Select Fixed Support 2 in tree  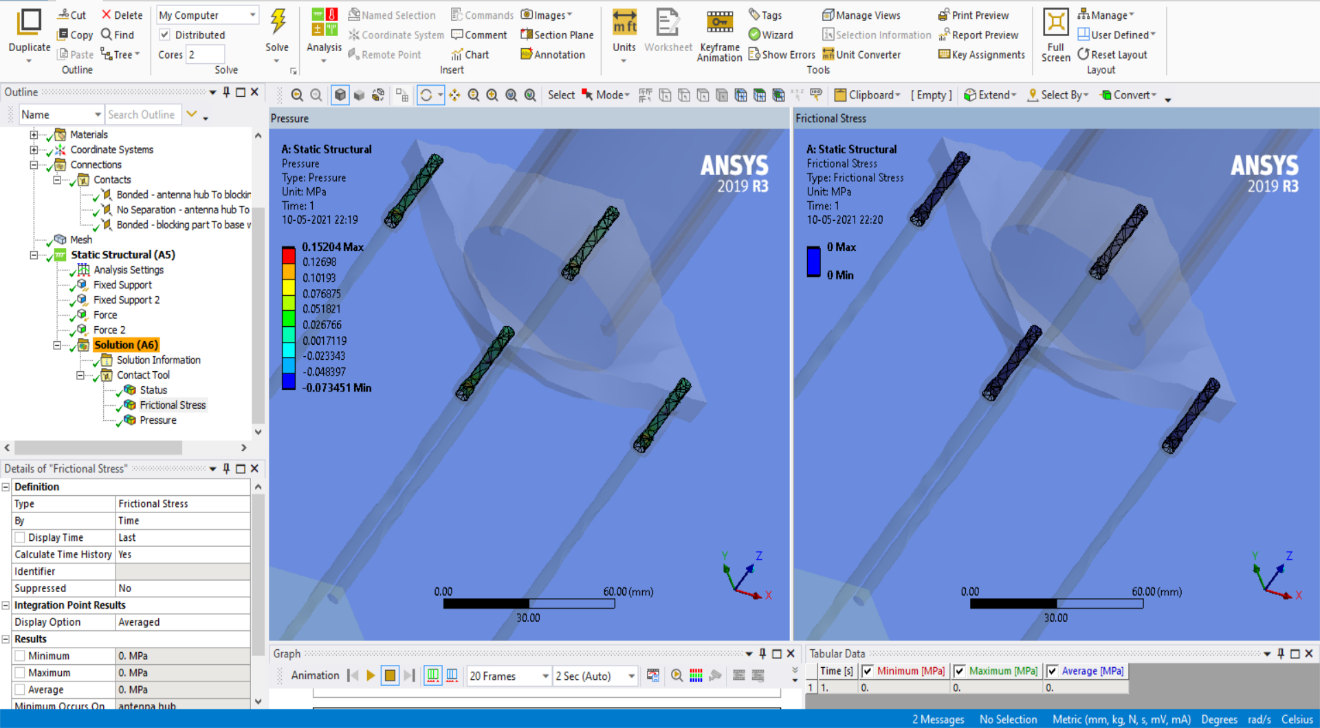126,300
